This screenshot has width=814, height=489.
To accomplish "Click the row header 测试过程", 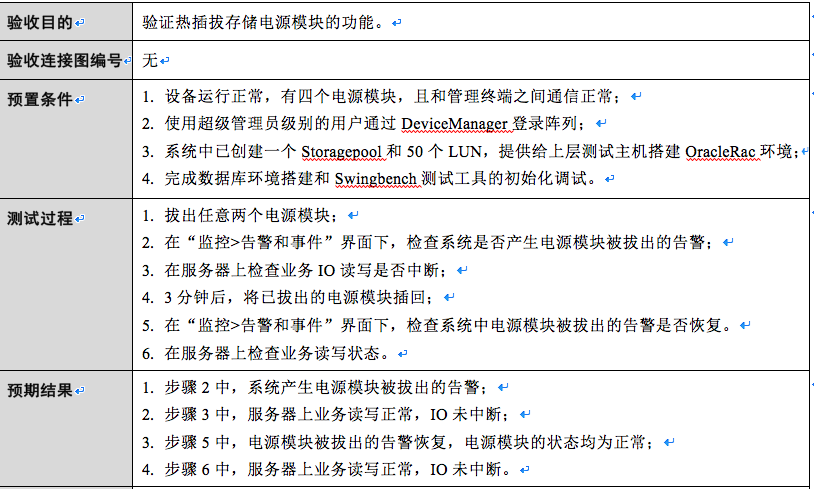I will pyautogui.click(x=39, y=218).
